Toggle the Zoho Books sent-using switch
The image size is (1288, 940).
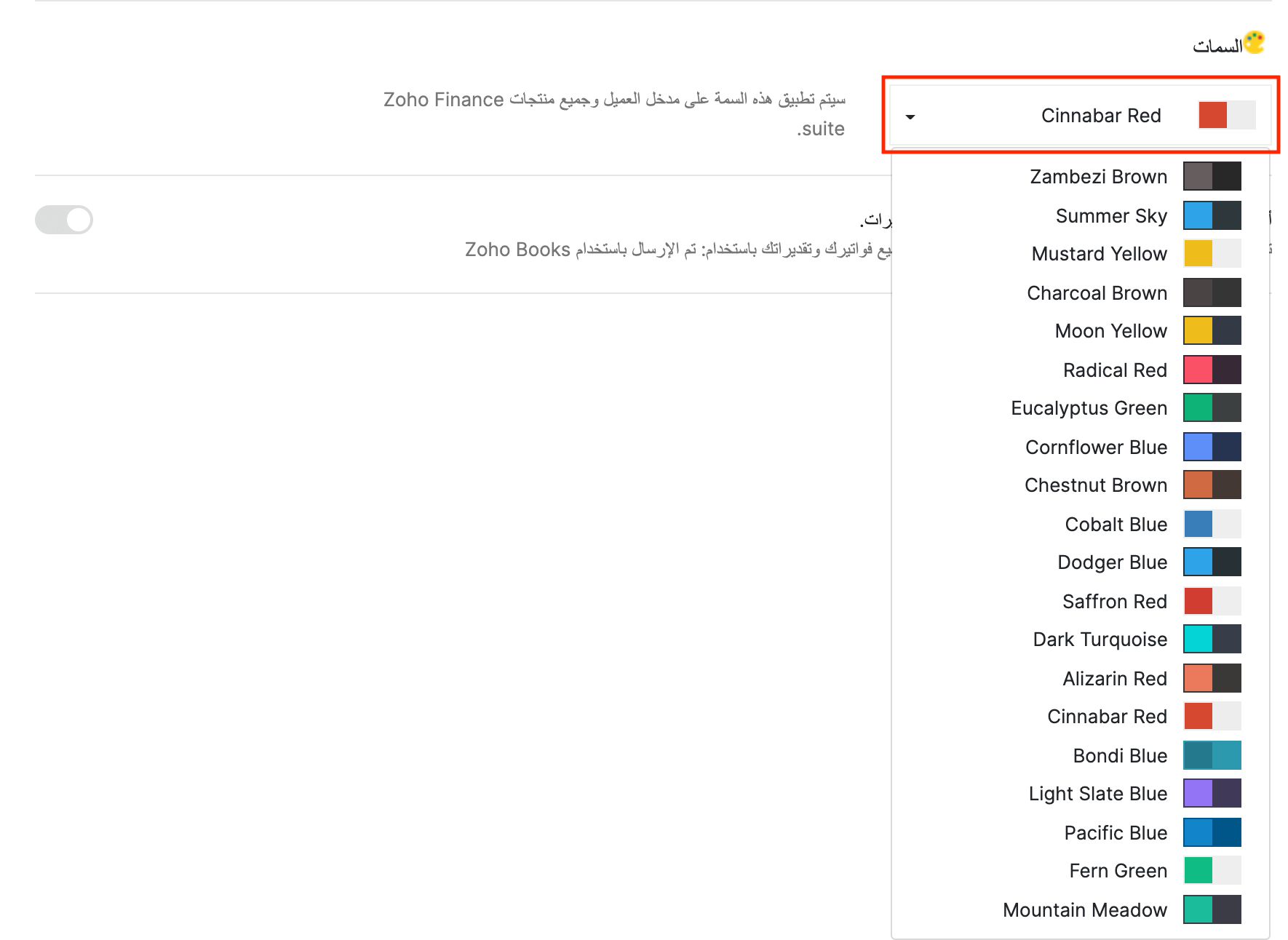coord(64,220)
